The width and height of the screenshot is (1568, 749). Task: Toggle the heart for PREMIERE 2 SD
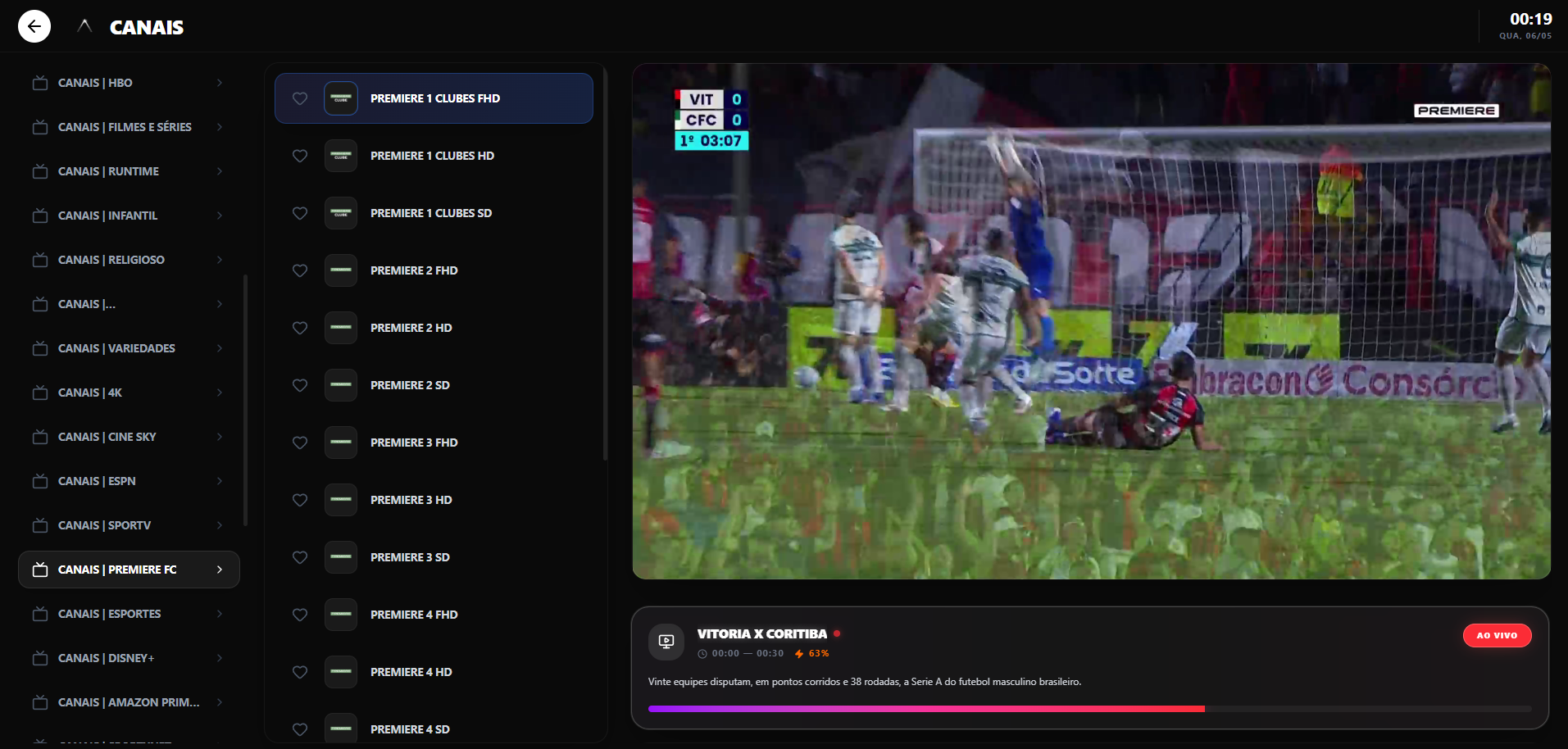[x=300, y=385]
